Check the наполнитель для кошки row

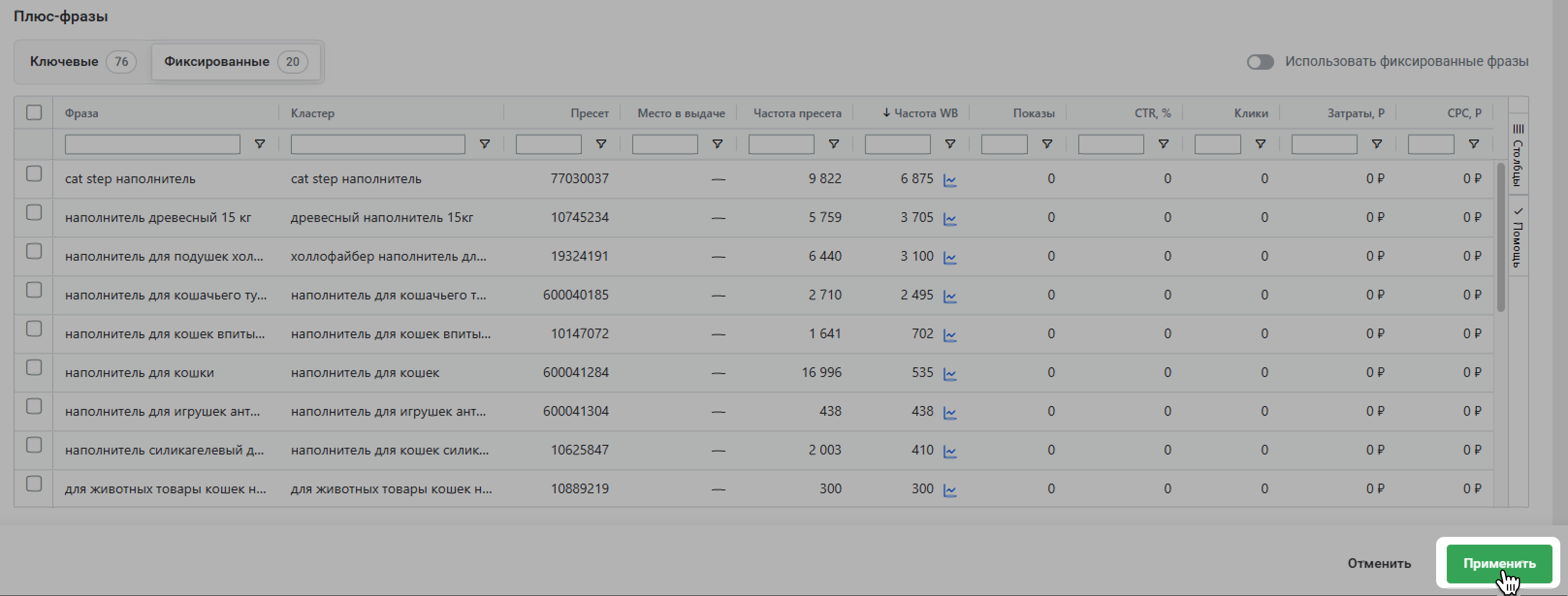(34, 368)
